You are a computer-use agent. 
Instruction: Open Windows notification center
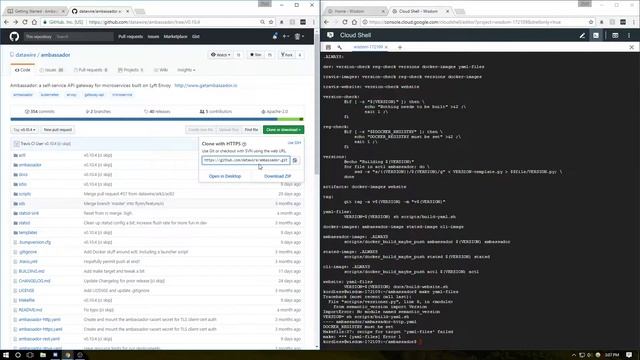pyautogui.click(x=629, y=355)
